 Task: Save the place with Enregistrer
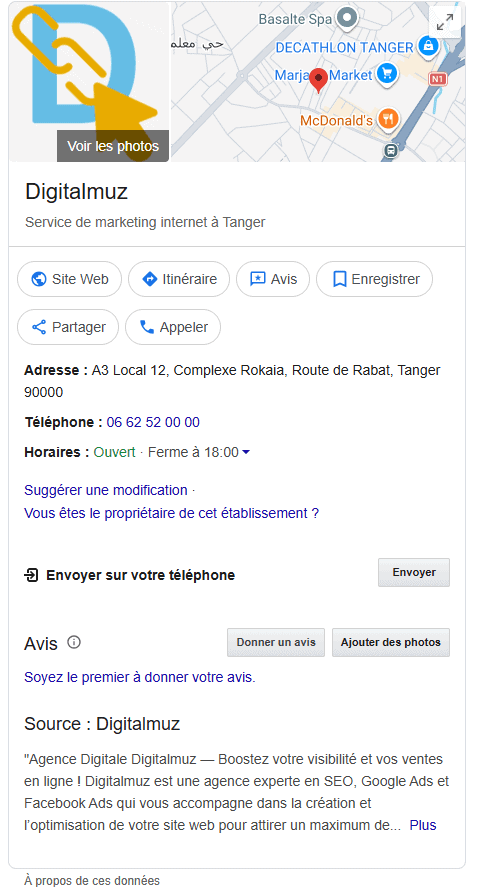pos(374,279)
